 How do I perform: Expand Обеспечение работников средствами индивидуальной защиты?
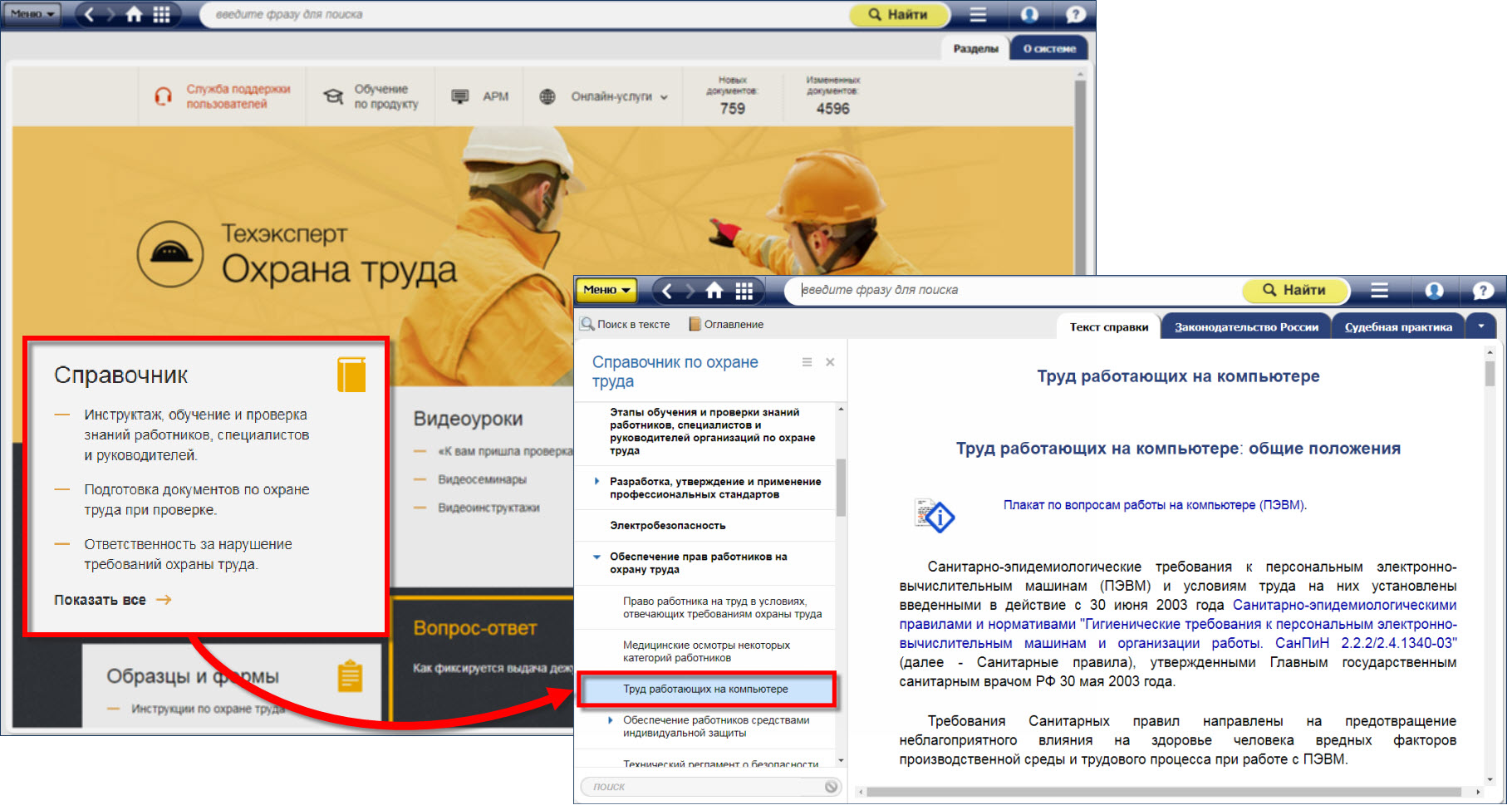coord(611,720)
